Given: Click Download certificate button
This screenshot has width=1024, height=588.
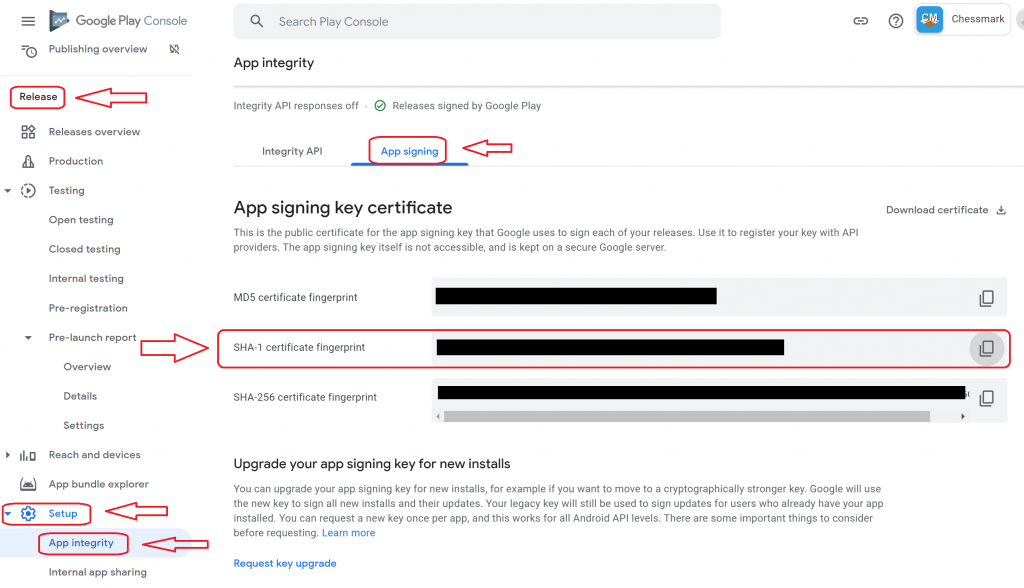Looking at the screenshot, I should pos(946,210).
